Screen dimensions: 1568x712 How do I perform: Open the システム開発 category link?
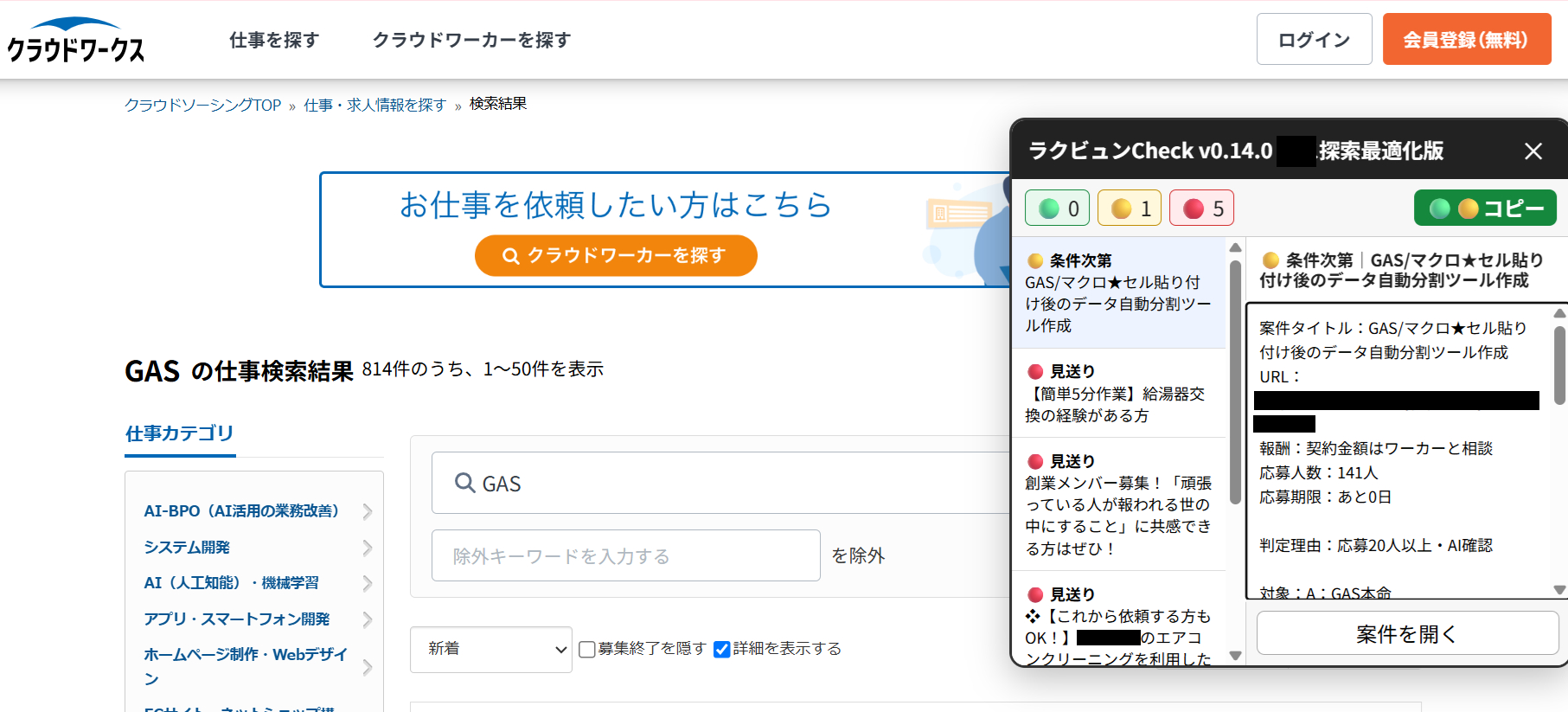[x=187, y=548]
